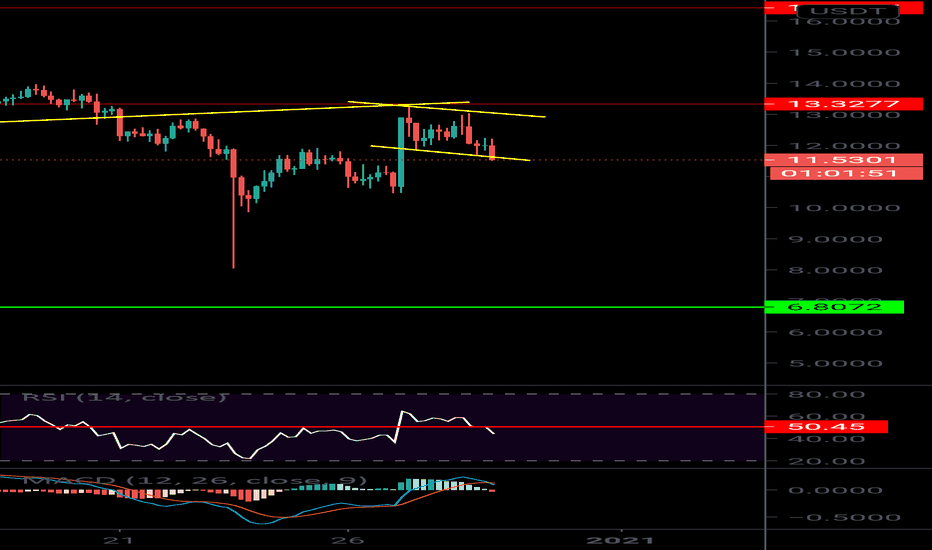
Task: Click the tall green breakout candle
Action: pos(401,153)
